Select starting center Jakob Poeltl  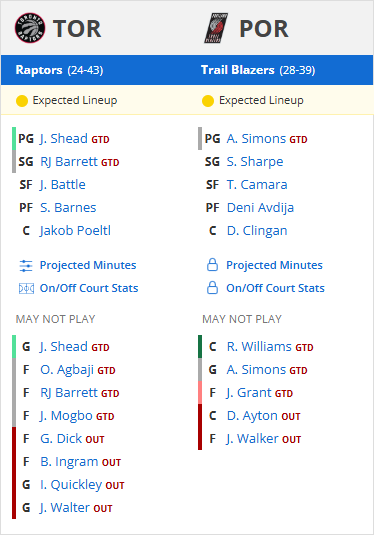coord(75,231)
